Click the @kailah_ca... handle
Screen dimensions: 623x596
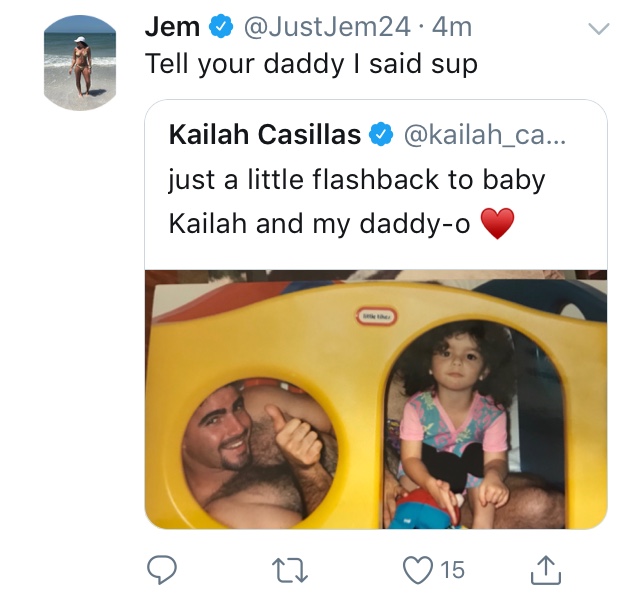tap(485, 135)
